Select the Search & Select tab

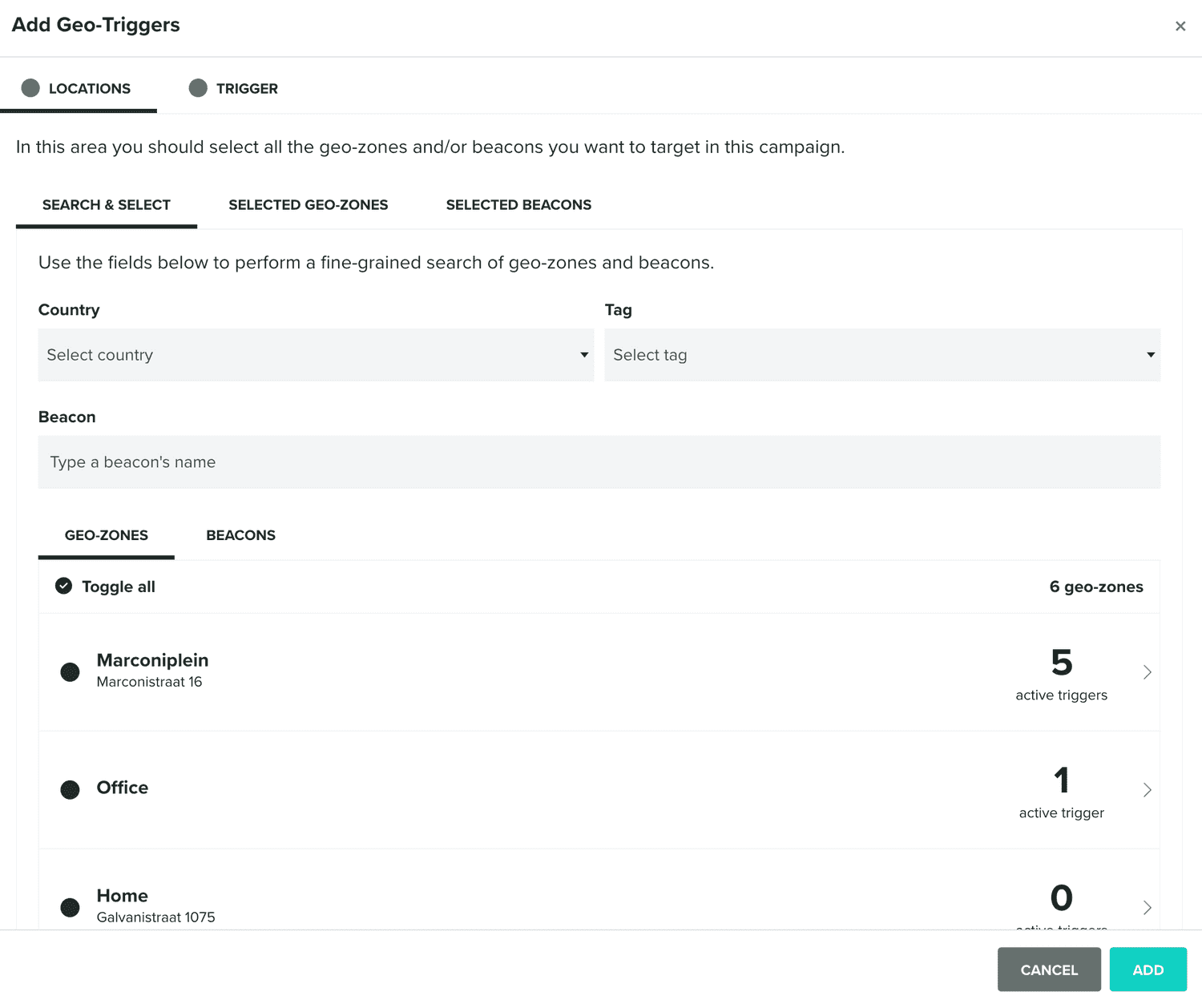[x=107, y=205]
